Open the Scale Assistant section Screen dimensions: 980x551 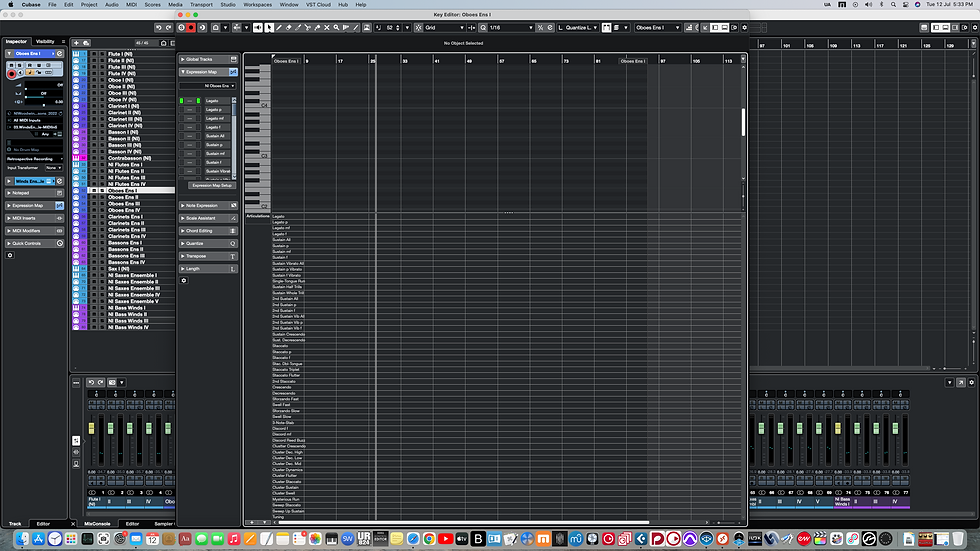point(208,218)
